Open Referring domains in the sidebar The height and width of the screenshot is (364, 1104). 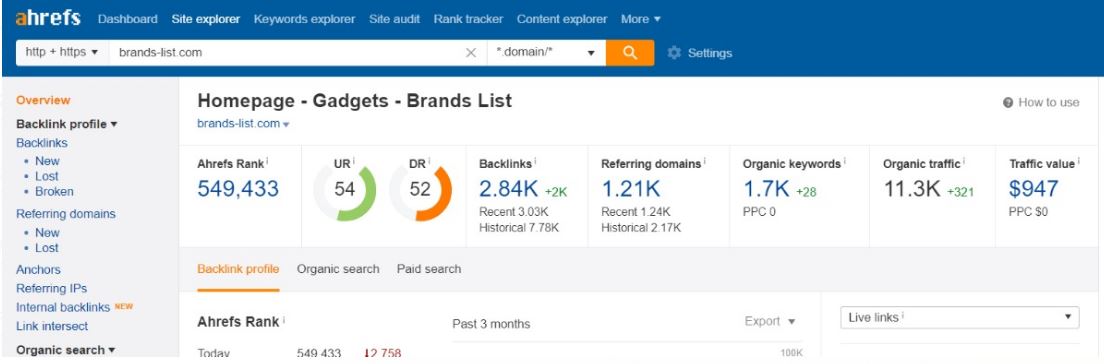(x=65, y=214)
